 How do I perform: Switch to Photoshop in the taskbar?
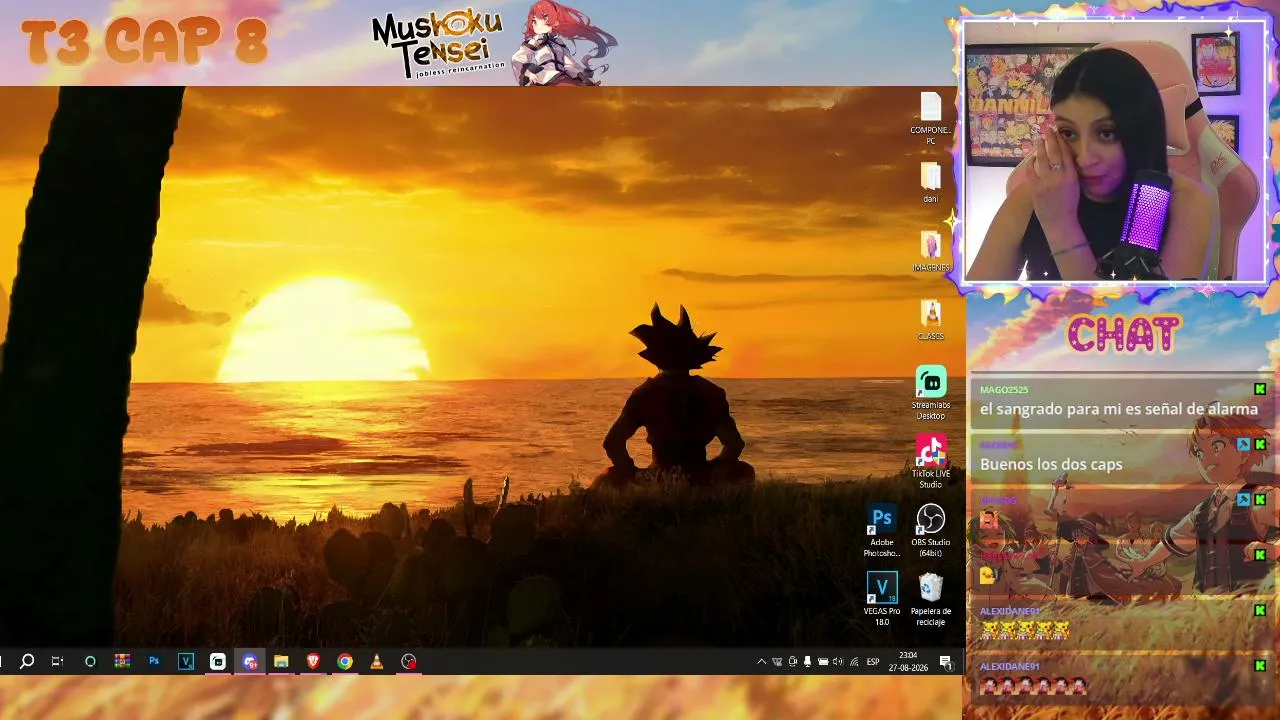[154, 661]
